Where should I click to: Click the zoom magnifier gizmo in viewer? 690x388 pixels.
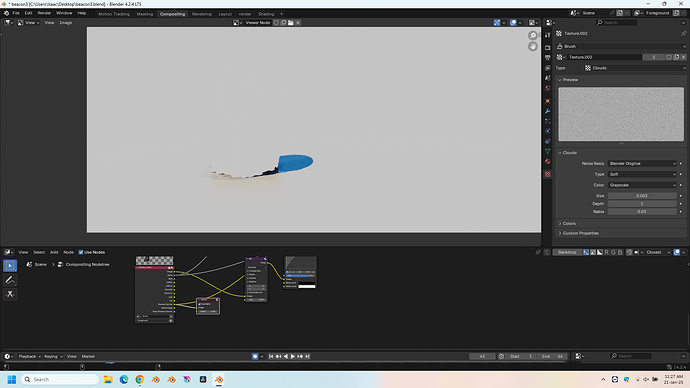pos(532,35)
